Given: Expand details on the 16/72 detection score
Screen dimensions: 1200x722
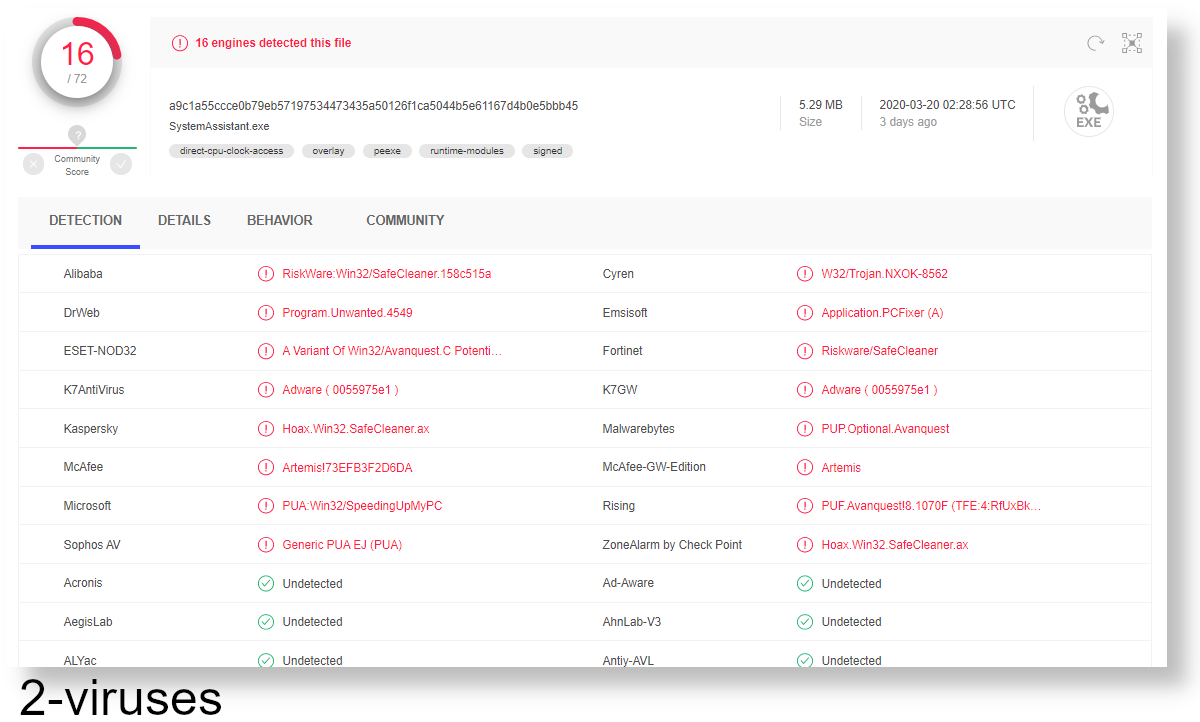Looking at the screenshot, I should click(x=77, y=60).
